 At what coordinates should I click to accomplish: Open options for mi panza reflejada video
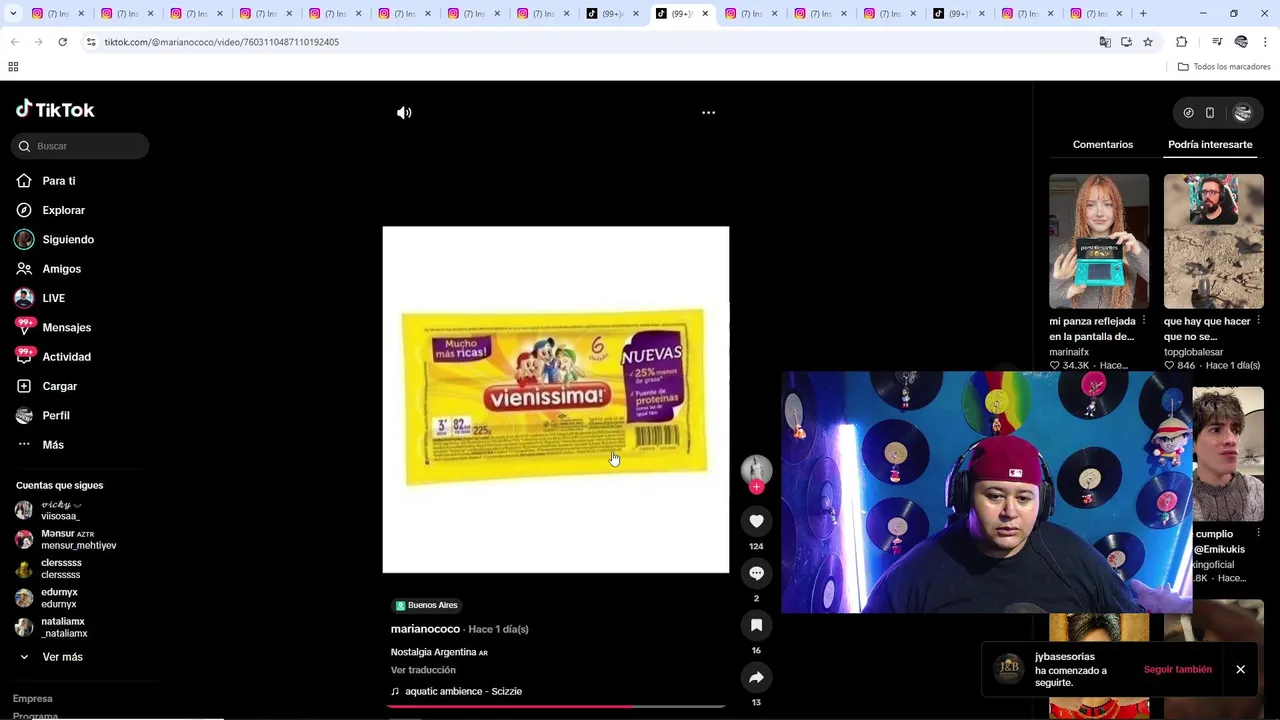coord(1143,321)
